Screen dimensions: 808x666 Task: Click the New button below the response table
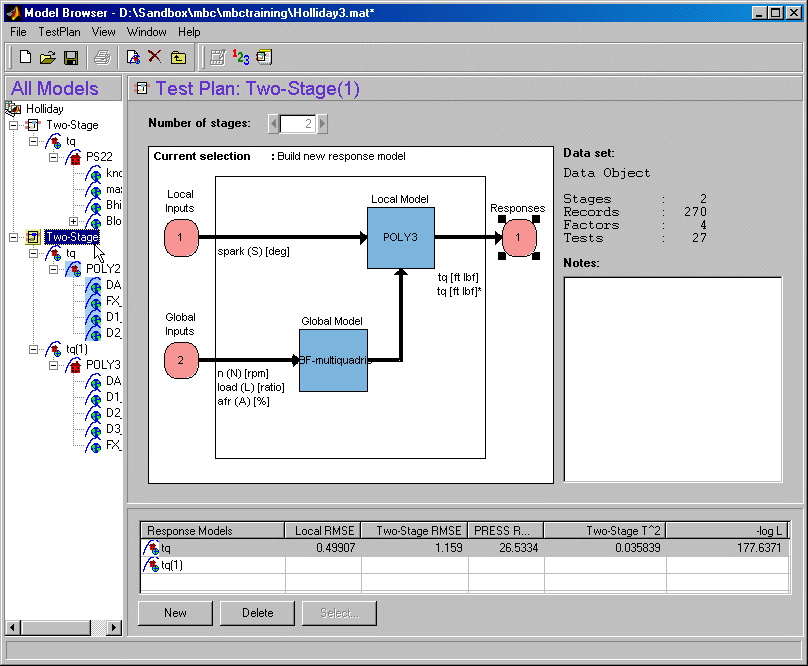[175, 613]
